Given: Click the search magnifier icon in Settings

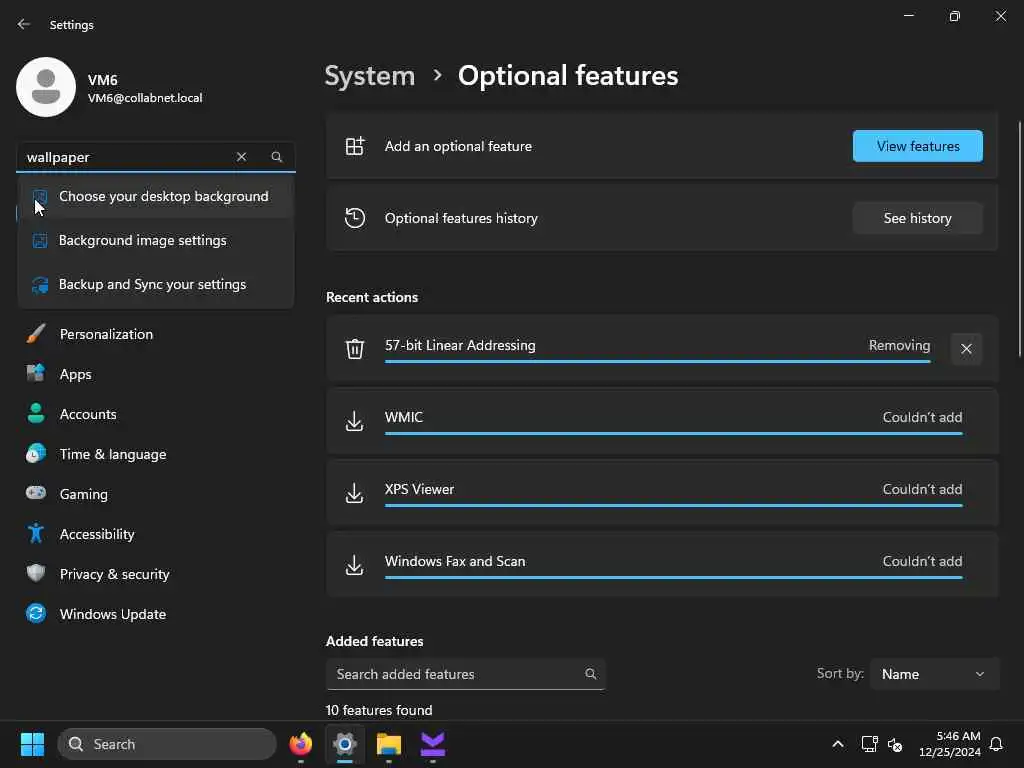Looking at the screenshot, I should tap(277, 157).
